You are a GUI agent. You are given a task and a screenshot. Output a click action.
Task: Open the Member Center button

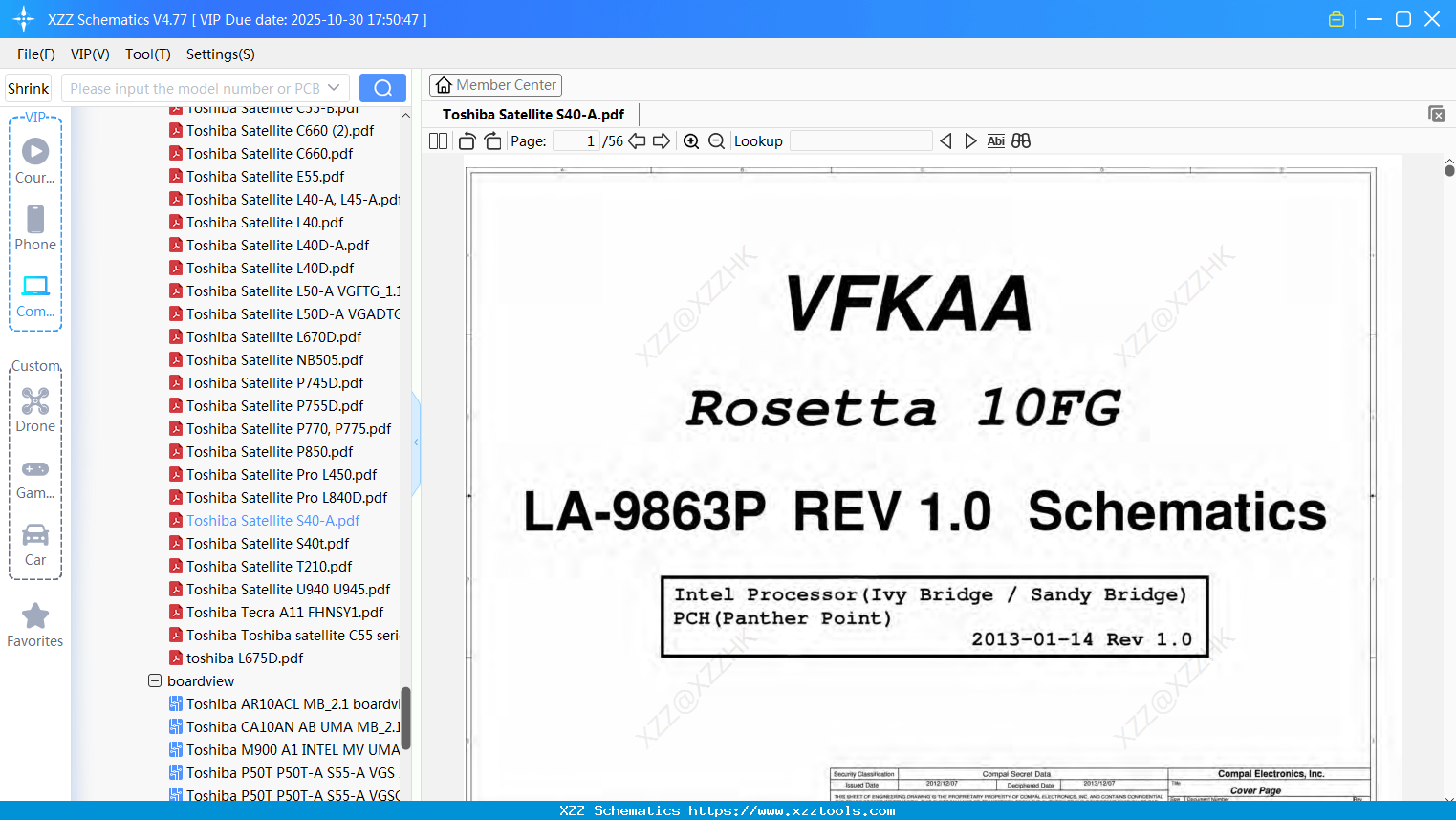495,85
